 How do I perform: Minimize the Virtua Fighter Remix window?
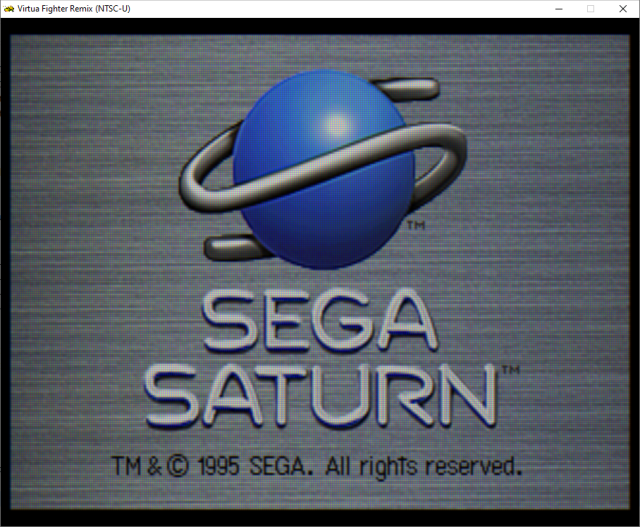559,9
